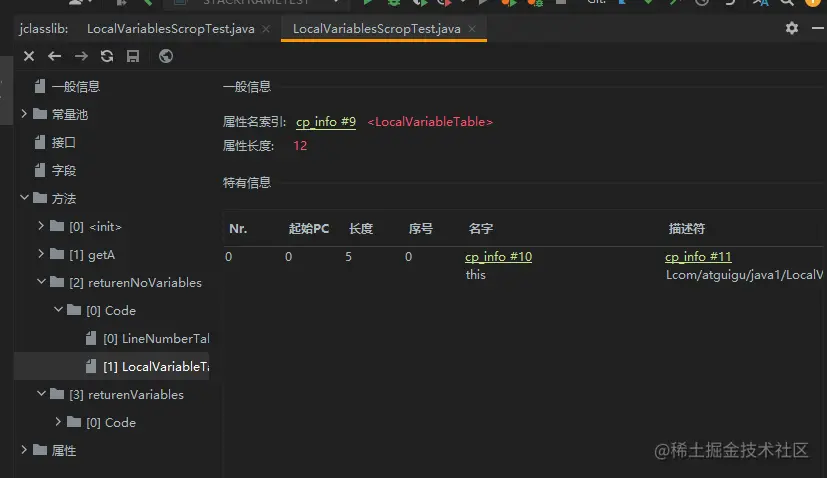Click folder icon beside [2] returenNoVariables

coord(57,282)
